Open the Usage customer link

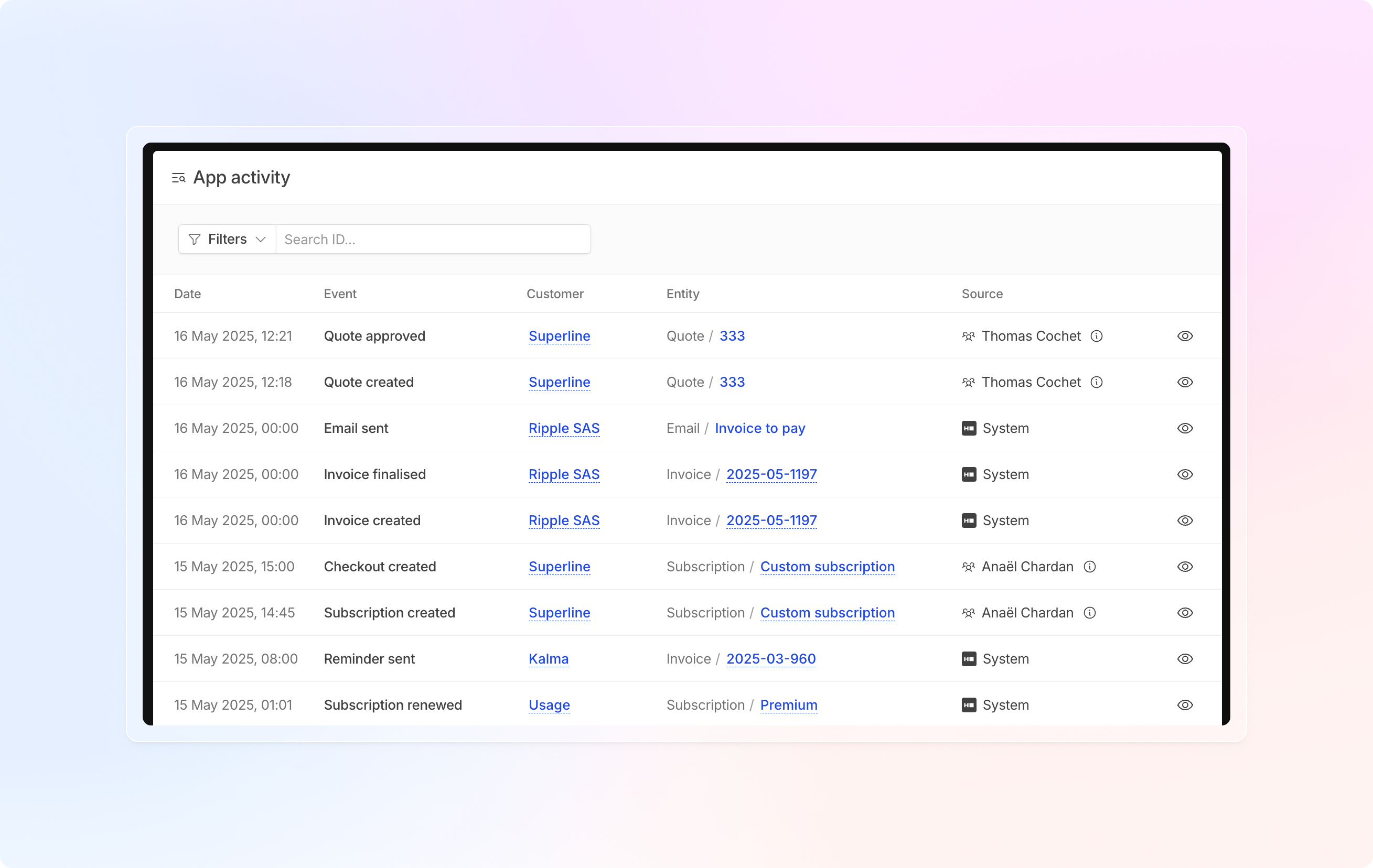pyautogui.click(x=549, y=706)
